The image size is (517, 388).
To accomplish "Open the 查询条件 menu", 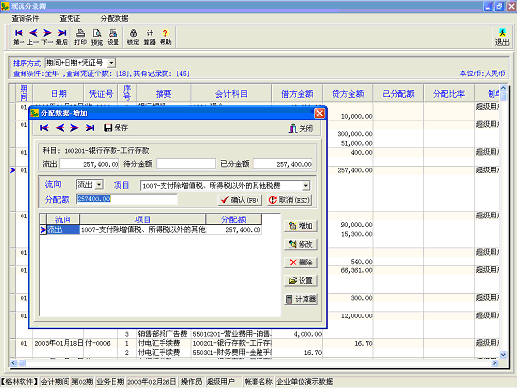I will [25, 19].
